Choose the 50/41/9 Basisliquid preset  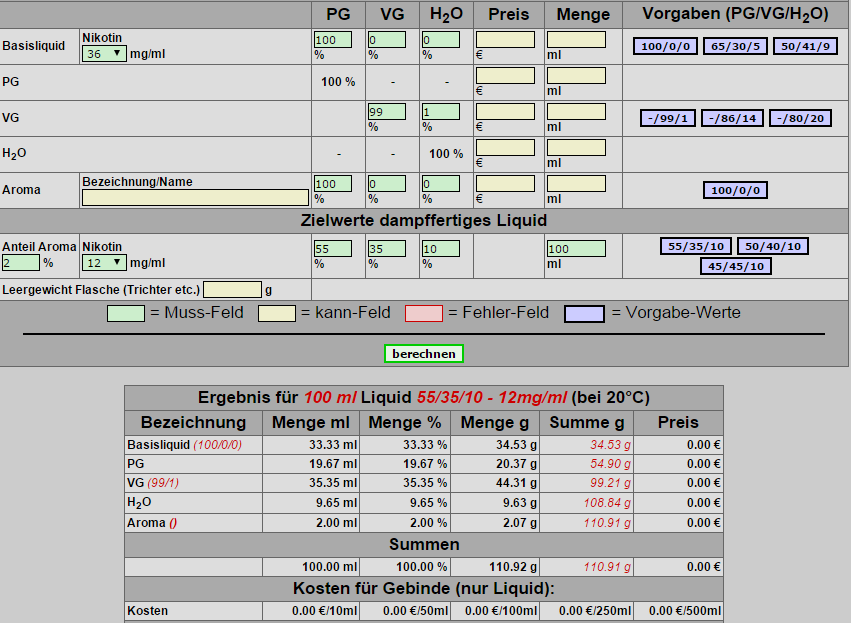pos(805,47)
